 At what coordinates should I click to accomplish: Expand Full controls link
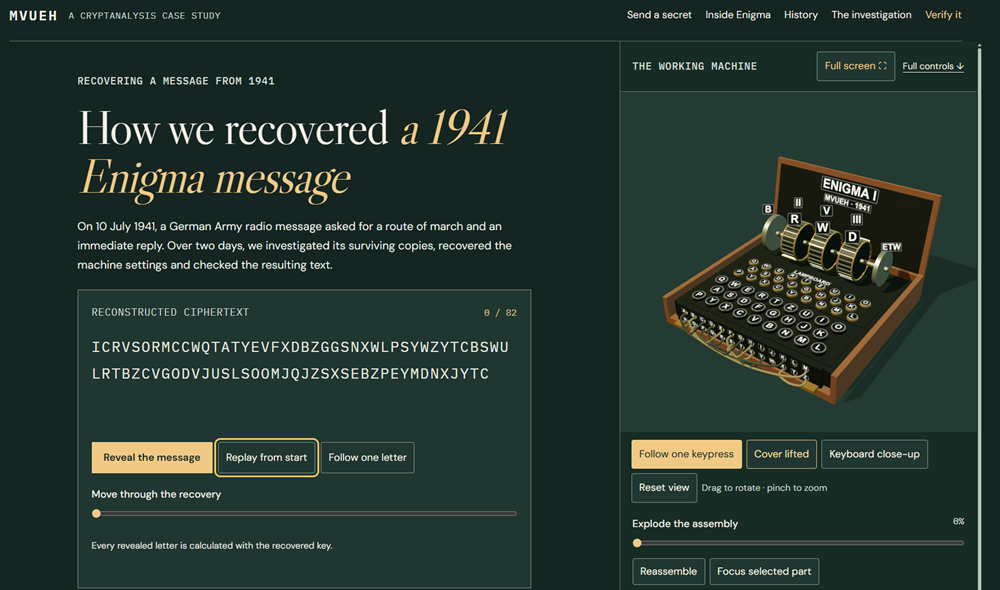tap(932, 66)
